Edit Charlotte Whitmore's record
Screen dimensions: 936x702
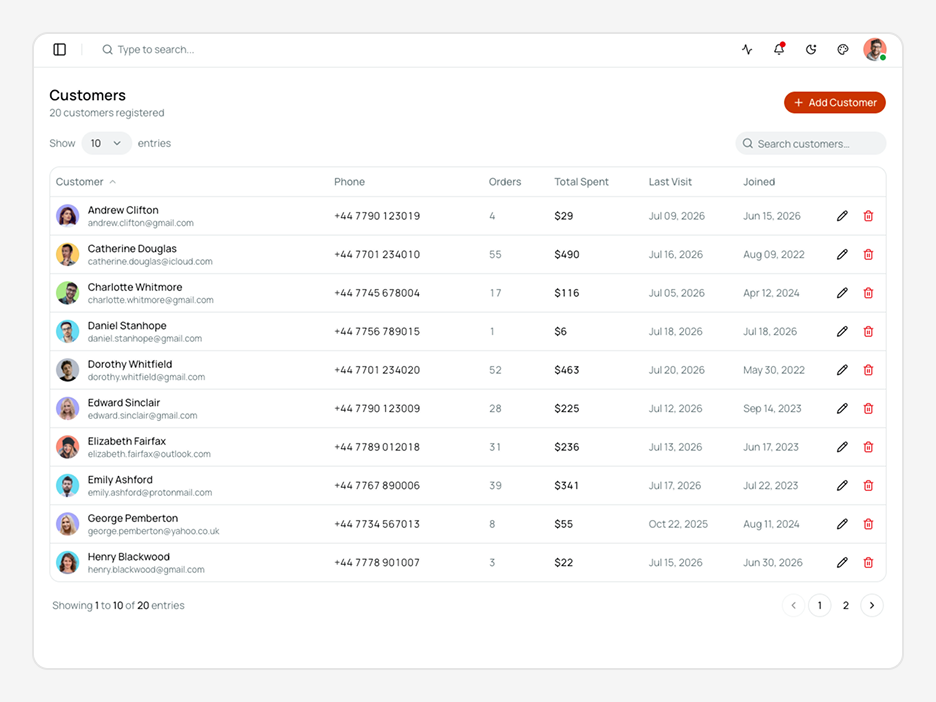842,293
